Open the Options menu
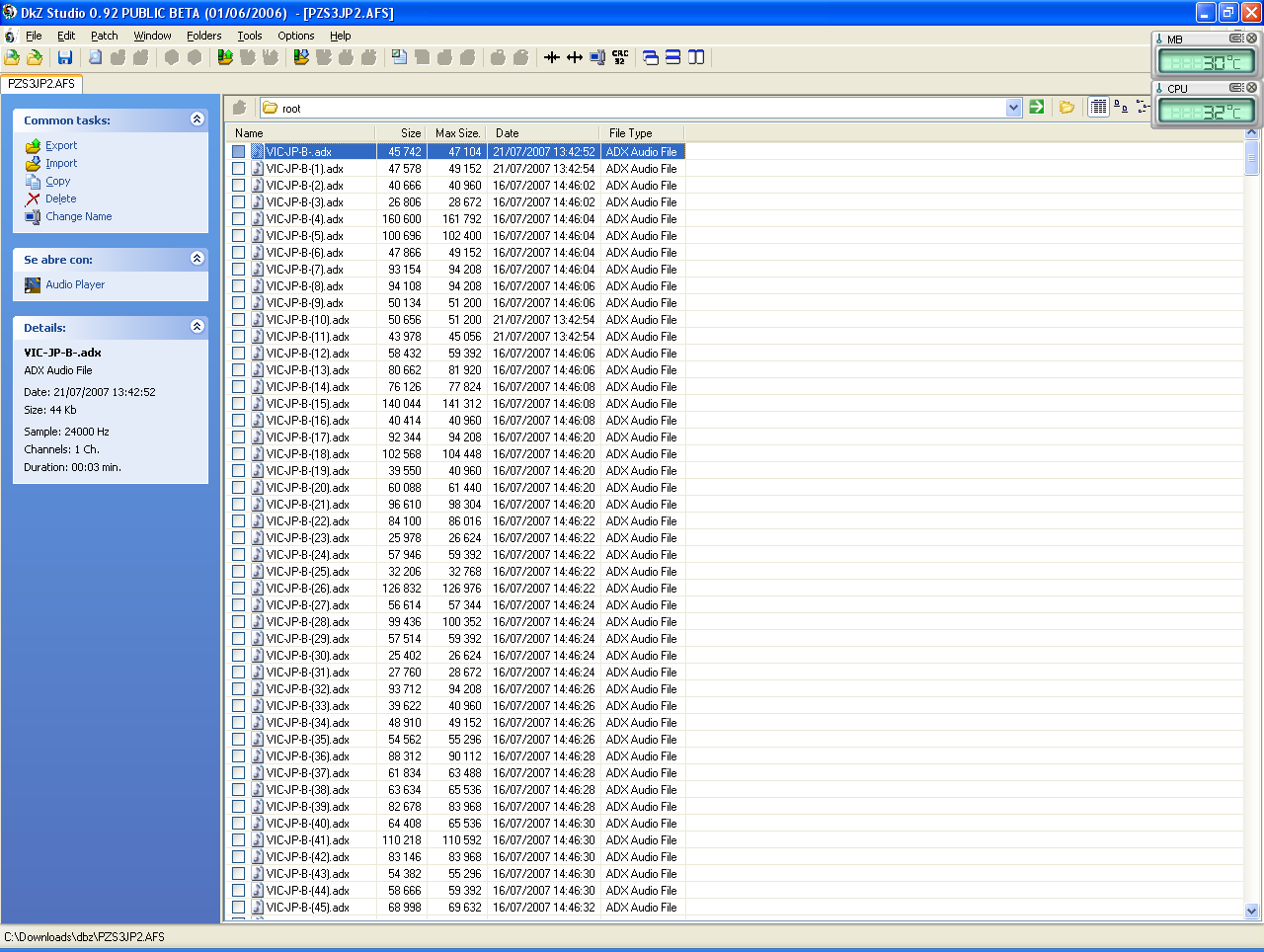 (295, 36)
